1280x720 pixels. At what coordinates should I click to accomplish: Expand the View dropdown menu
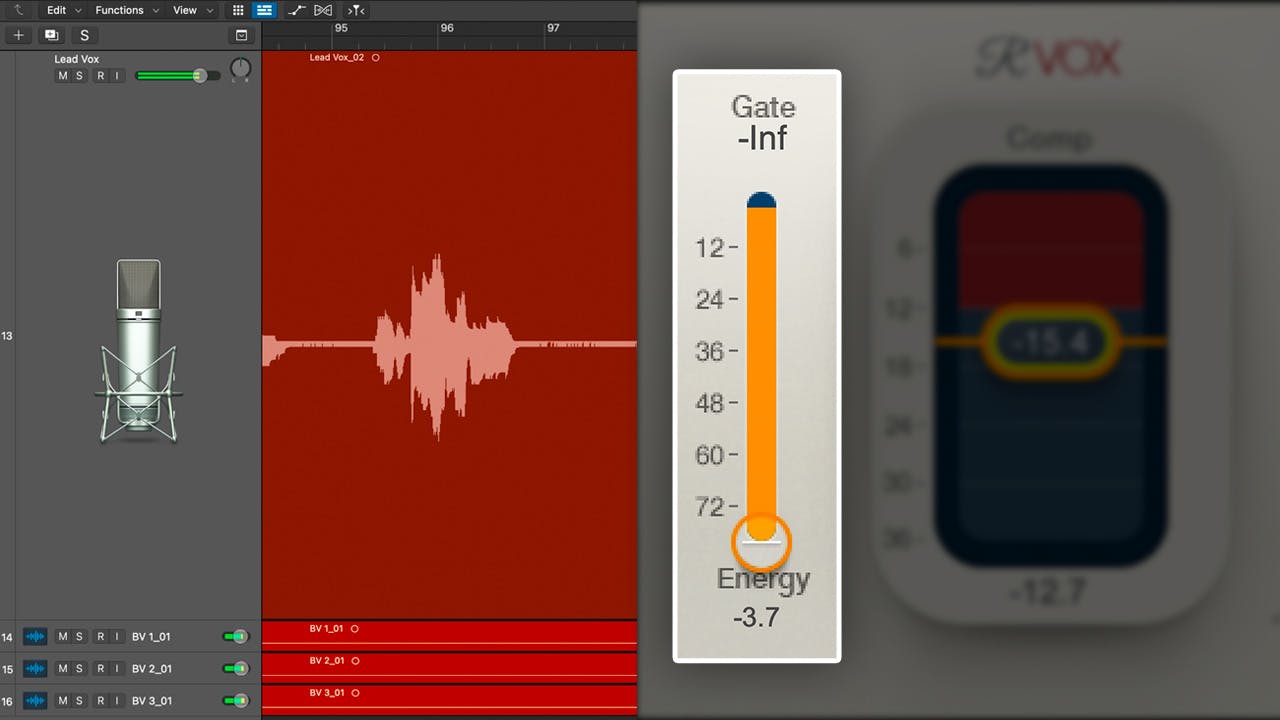click(192, 10)
